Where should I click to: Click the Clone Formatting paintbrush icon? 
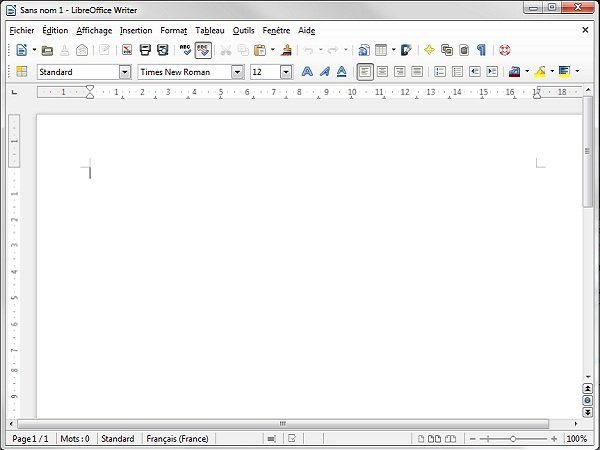287,49
